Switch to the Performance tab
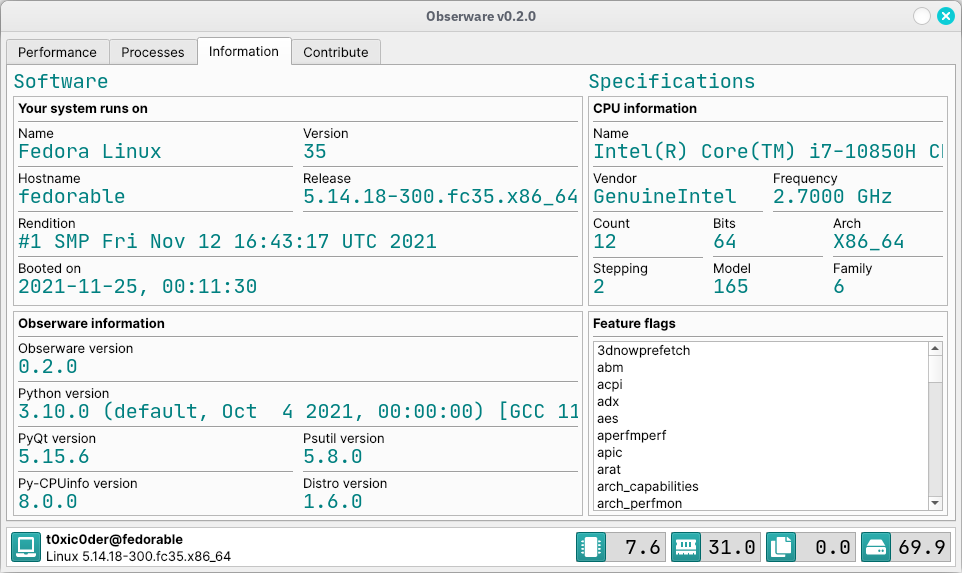Image resolution: width=962 pixels, height=573 pixels. coord(58,52)
